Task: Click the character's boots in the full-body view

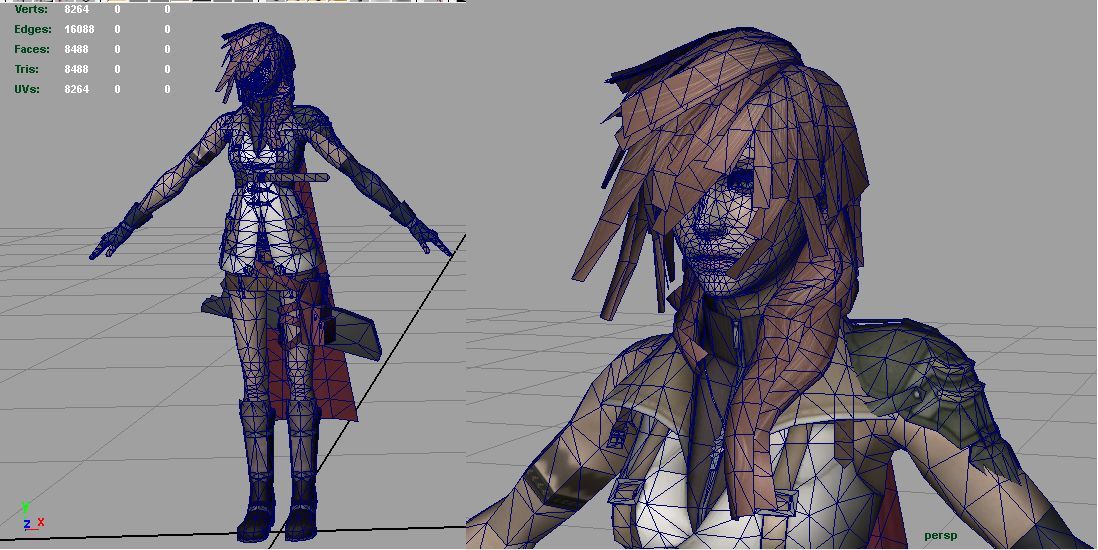Action: pos(275,490)
